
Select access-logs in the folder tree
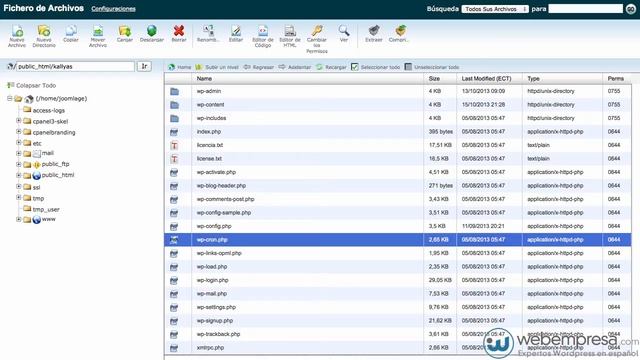(49, 110)
